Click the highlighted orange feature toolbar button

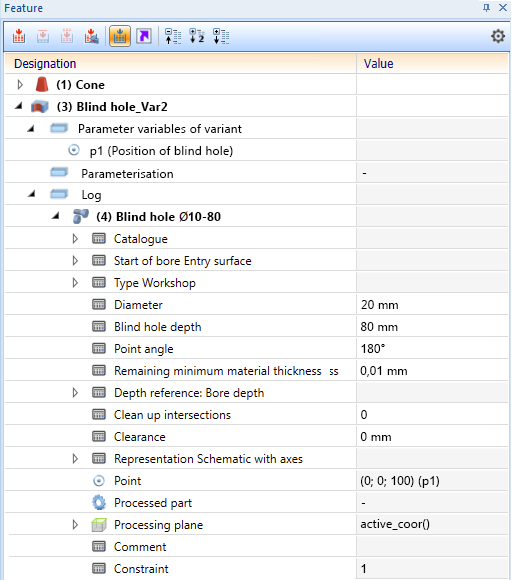120,36
